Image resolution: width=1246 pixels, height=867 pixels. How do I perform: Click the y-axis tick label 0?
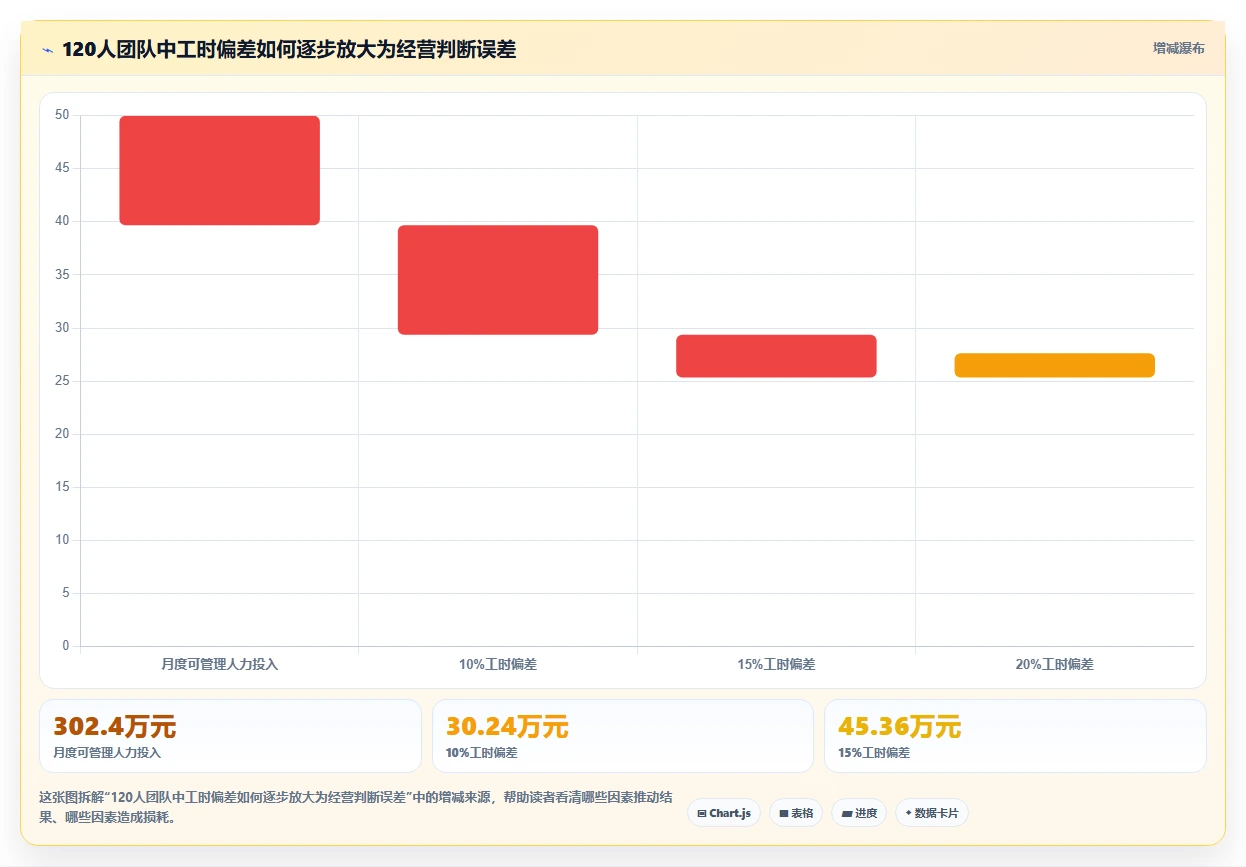66,646
